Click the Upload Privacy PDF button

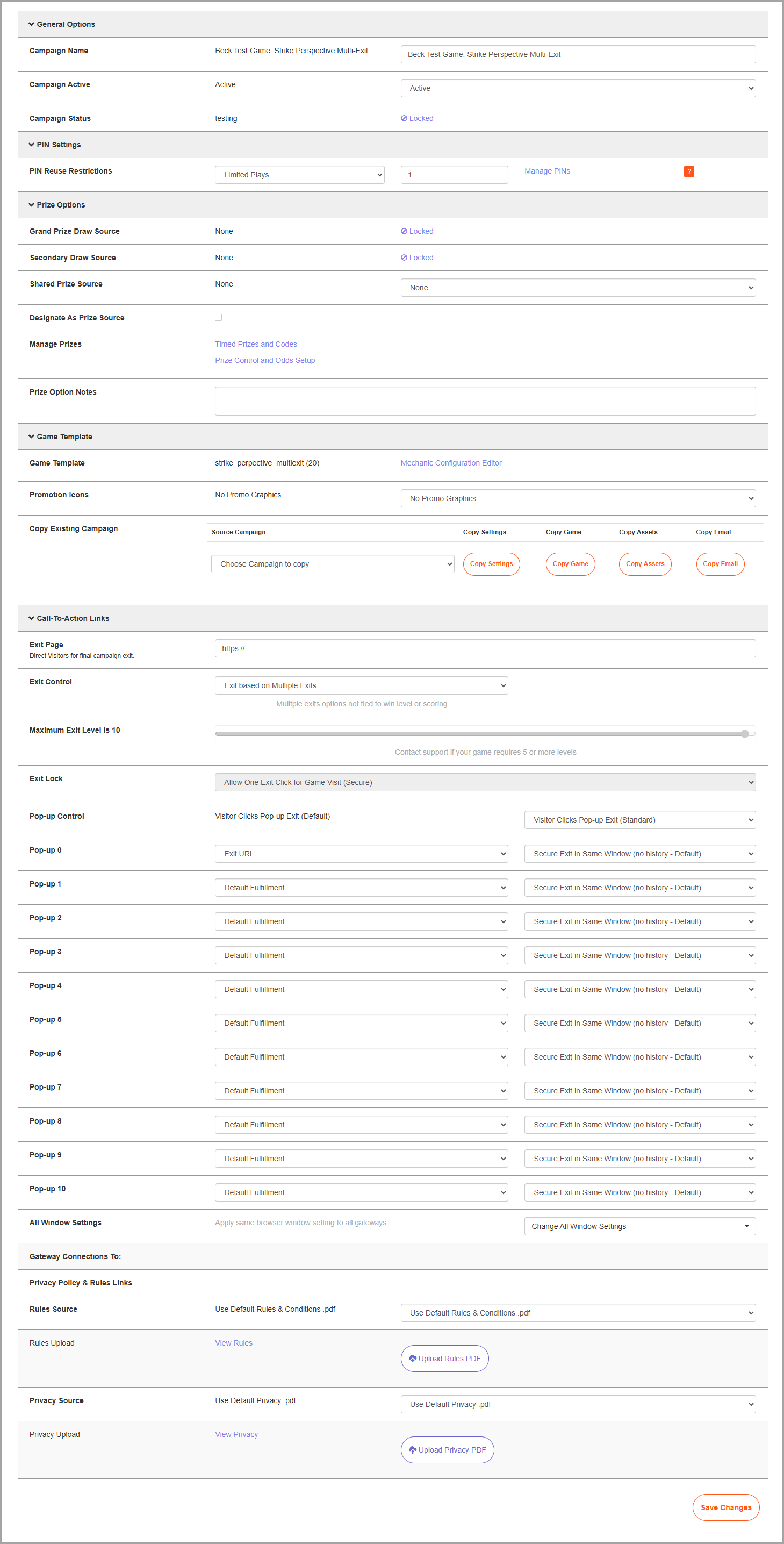click(448, 1450)
